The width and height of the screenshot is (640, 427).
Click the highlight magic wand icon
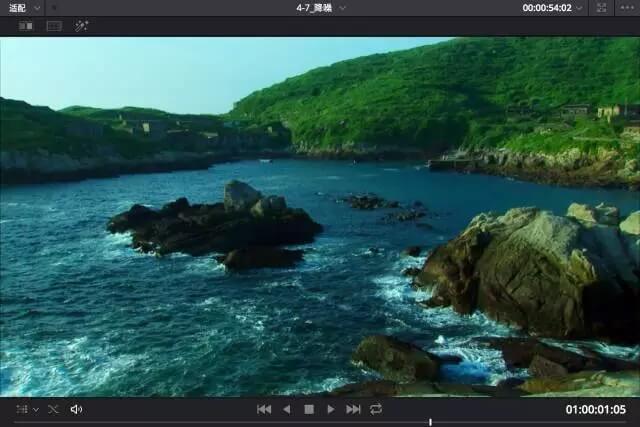tap(82, 26)
